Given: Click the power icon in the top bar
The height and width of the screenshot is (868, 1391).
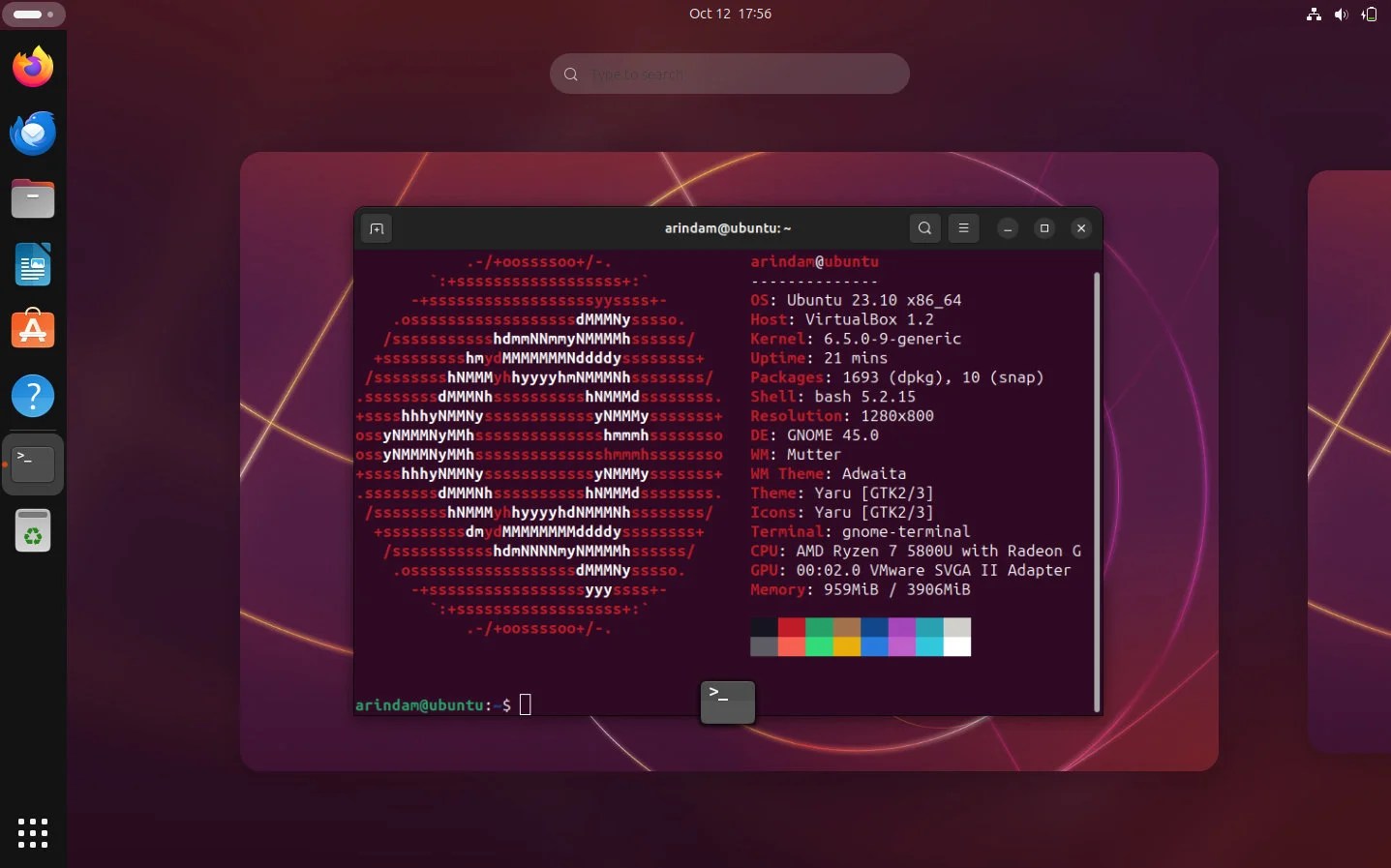Looking at the screenshot, I should pos(1369,15).
